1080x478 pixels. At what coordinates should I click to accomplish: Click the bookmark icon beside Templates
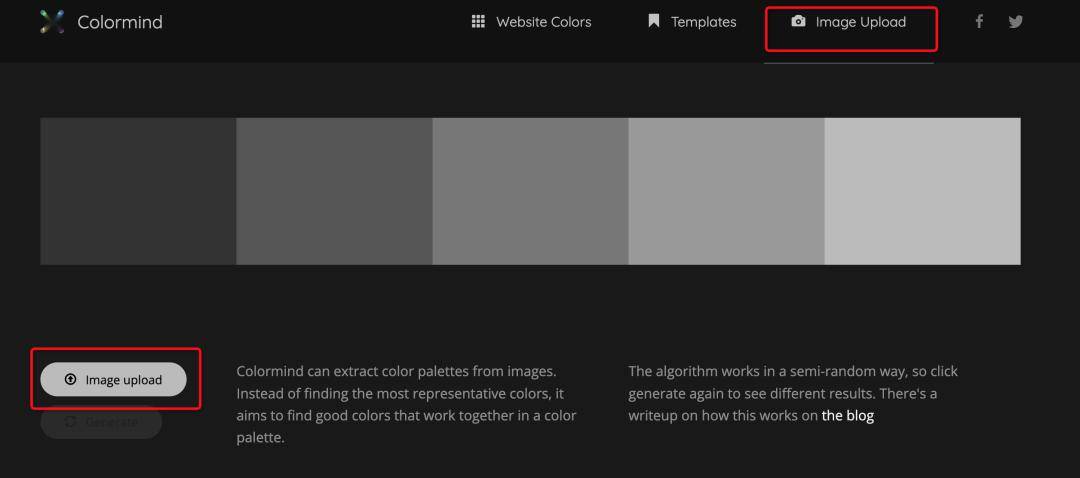(x=654, y=21)
